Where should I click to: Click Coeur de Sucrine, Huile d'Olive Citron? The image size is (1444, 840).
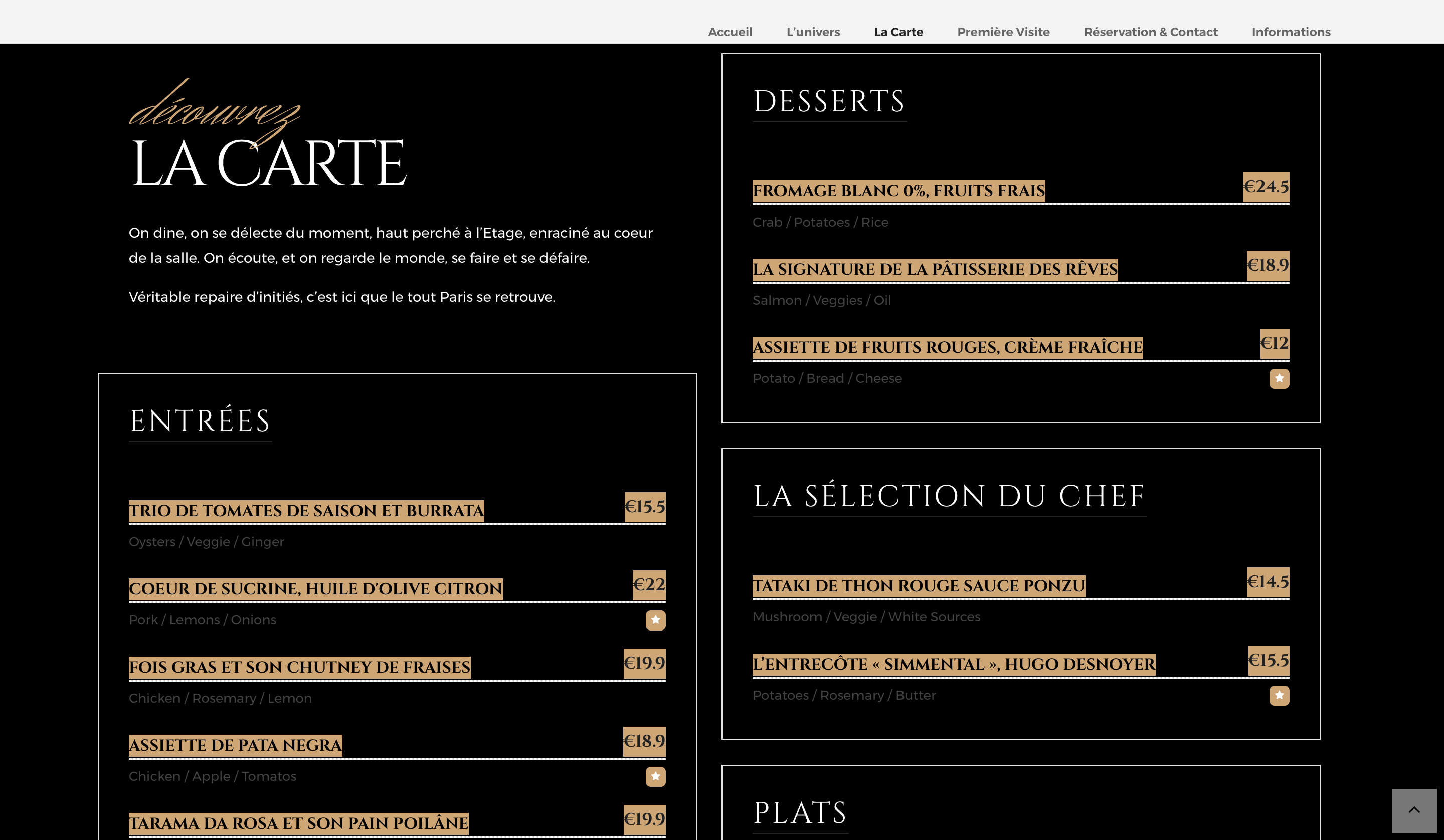[x=316, y=589]
